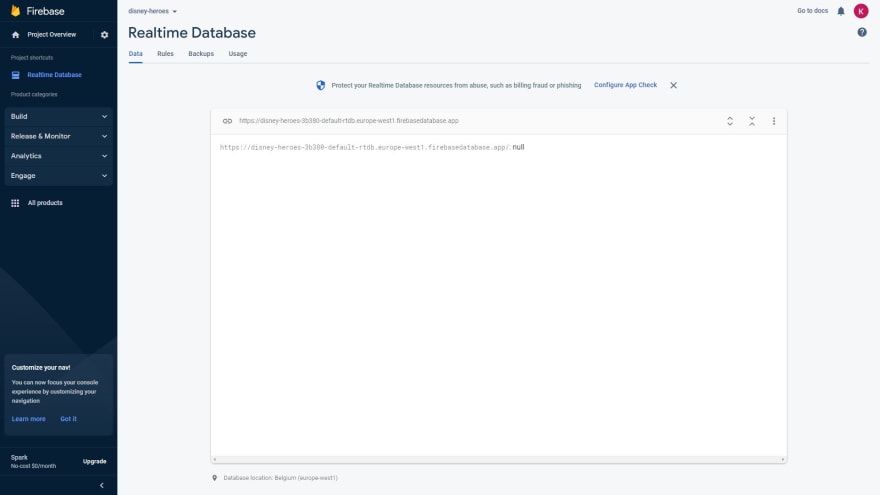The height and width of the screenshot is (495, 880).
Task: Click Go to docs link
Action: click(x=812, y=11)
